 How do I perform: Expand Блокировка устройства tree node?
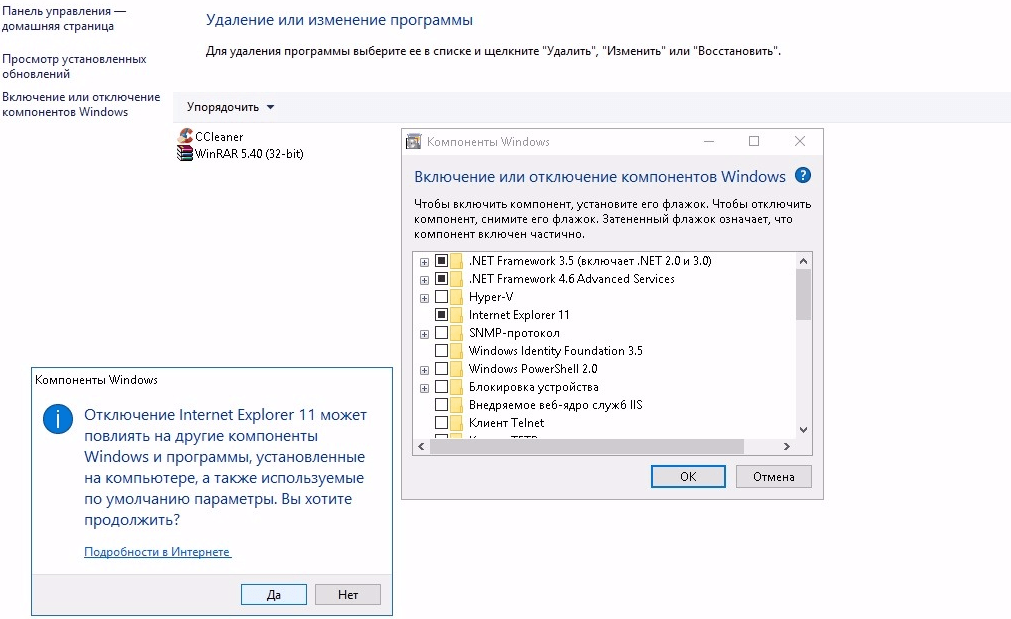[424, 389]
